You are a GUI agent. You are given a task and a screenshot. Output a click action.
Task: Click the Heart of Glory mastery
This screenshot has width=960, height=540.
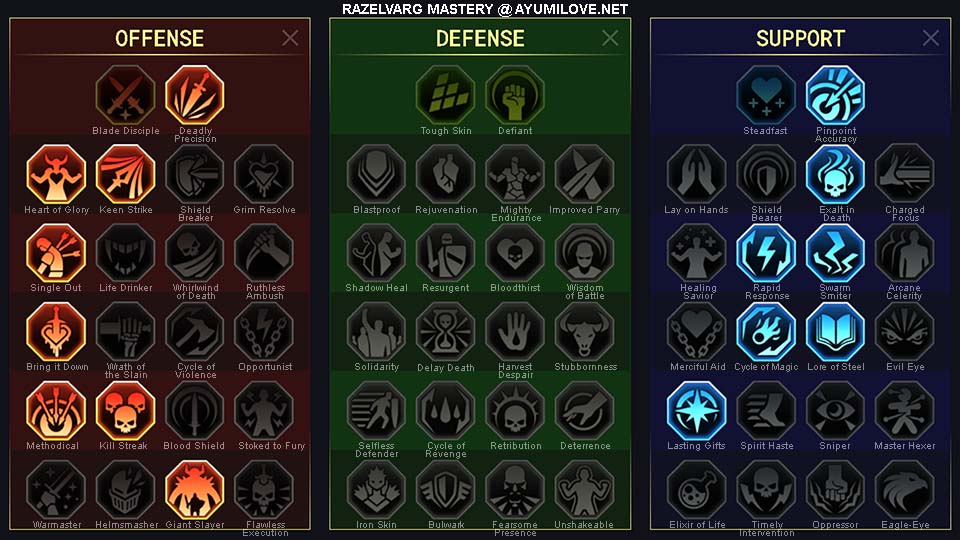(x=56, y=174)
